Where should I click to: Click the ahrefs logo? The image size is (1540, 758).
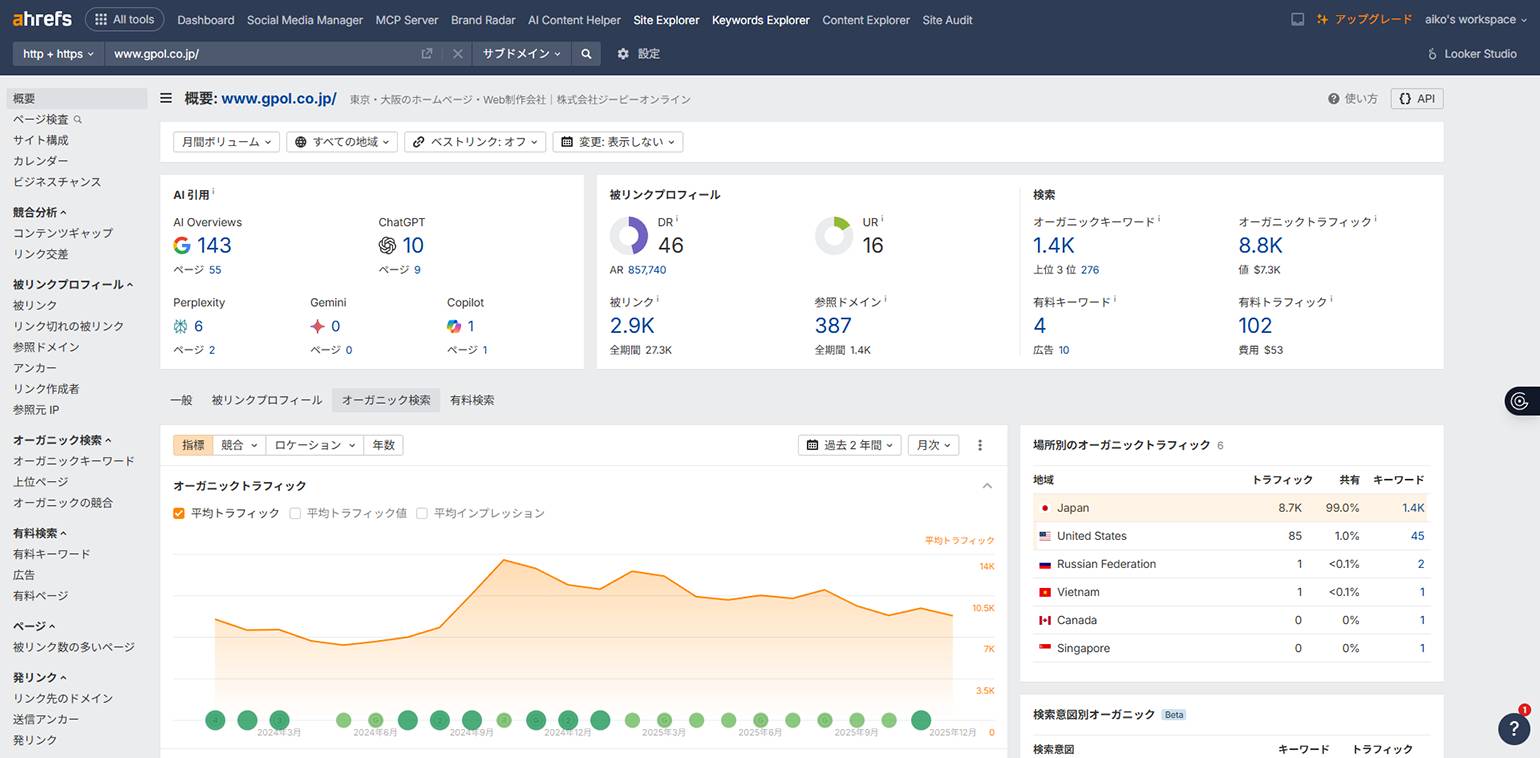pos(42,18)
